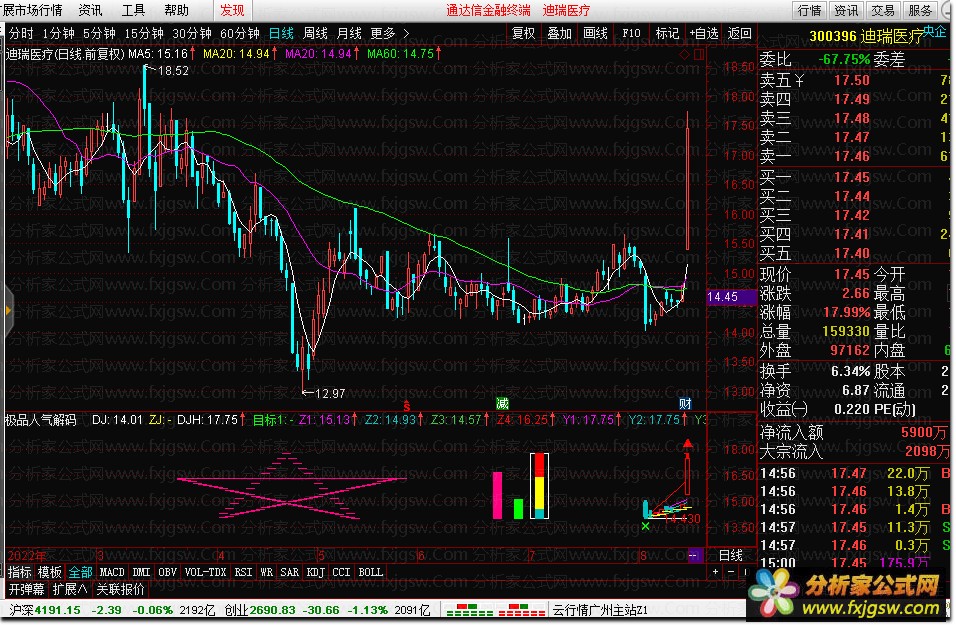Open the 复权 adjustment option

[x=524, y=34]
